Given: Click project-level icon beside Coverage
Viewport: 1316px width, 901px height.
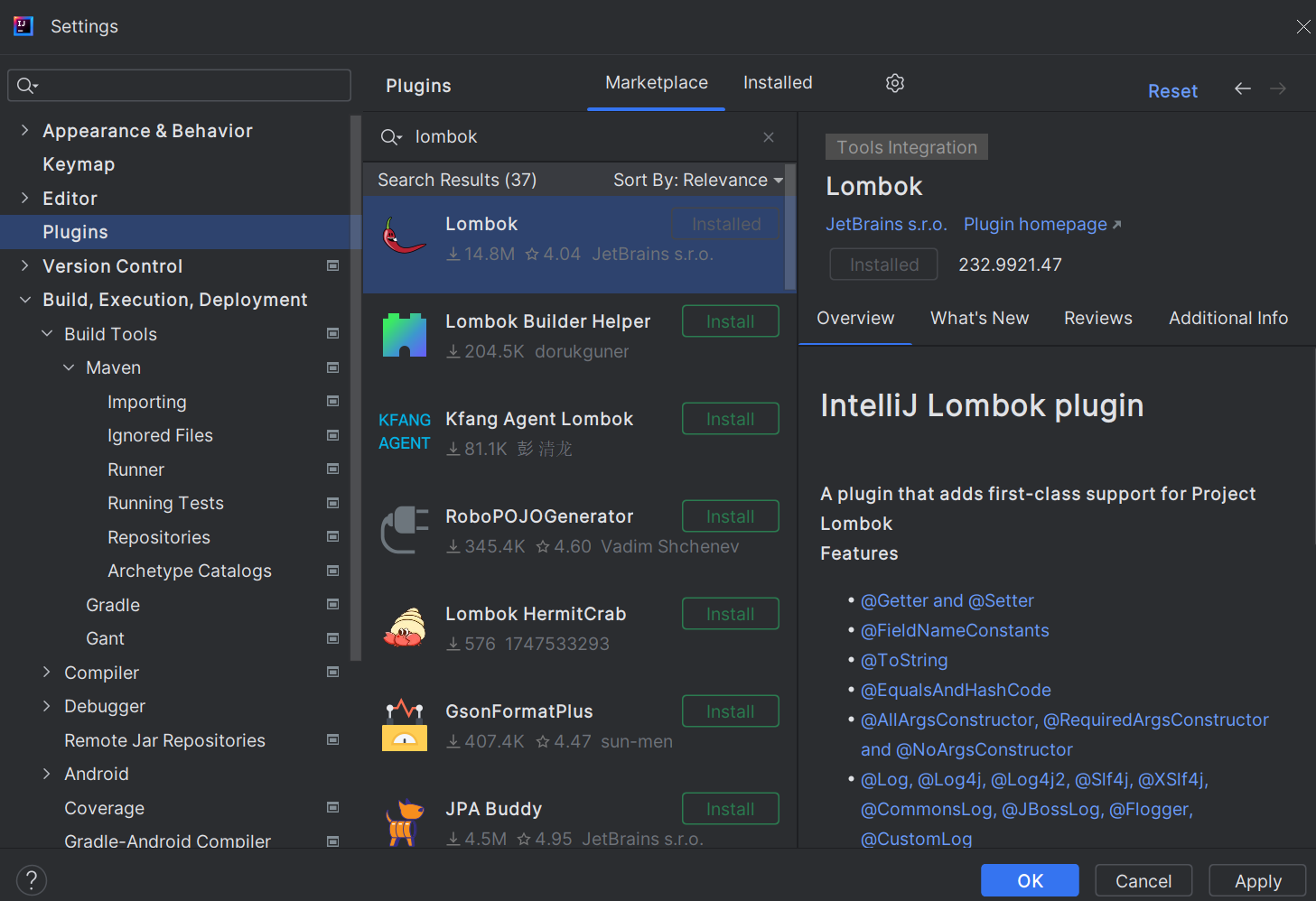Looking at the screenshot, I should [332, 807].
